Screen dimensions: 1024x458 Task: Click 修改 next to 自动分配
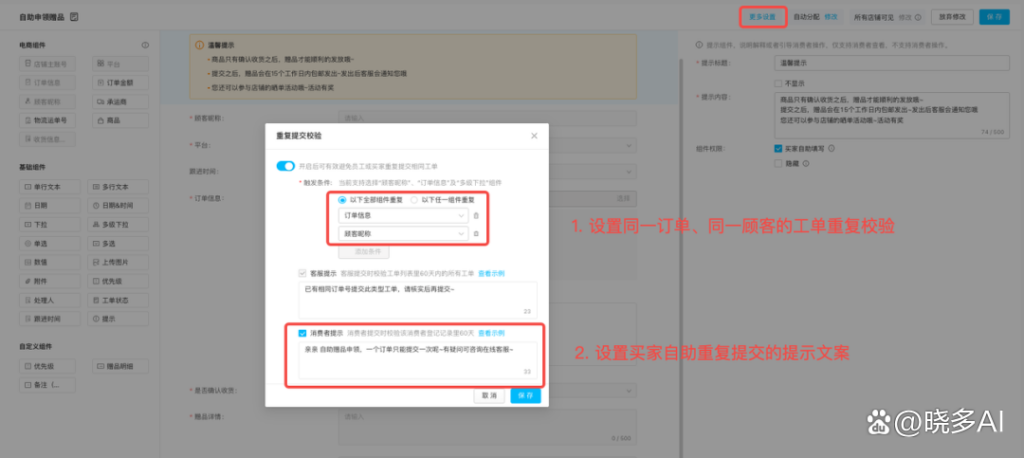coord(831,18)
